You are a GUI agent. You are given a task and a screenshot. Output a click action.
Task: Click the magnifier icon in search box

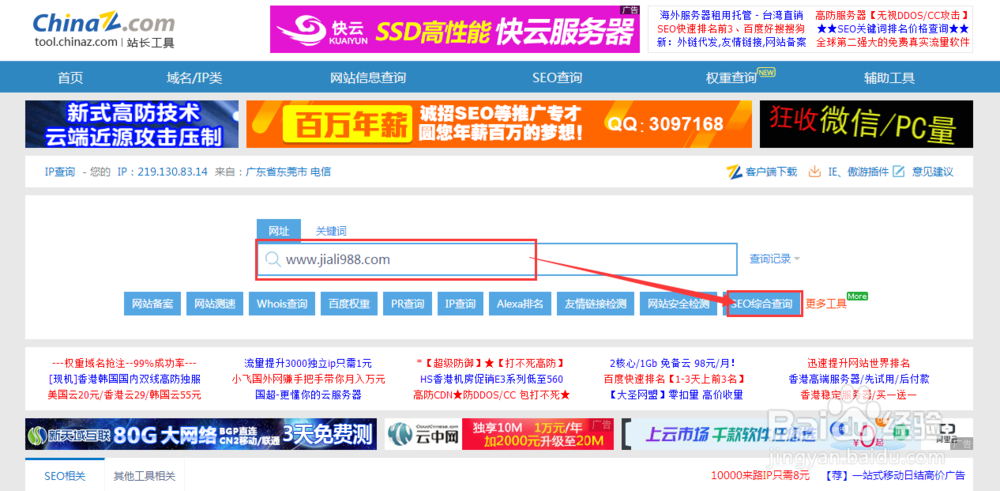tap(273, 259)
